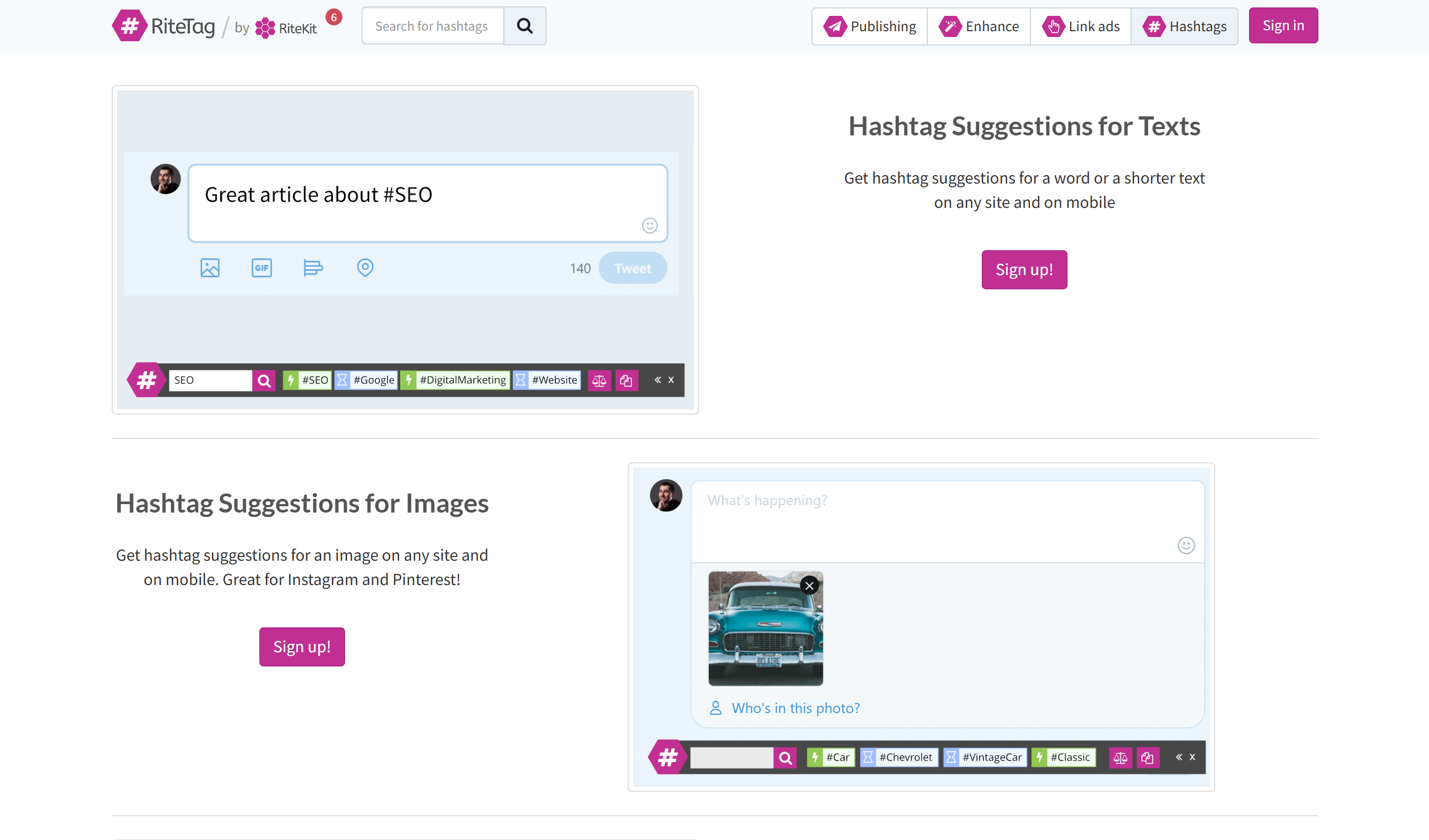Remove the vintage car photo with the X

click(x=809, y=586)
